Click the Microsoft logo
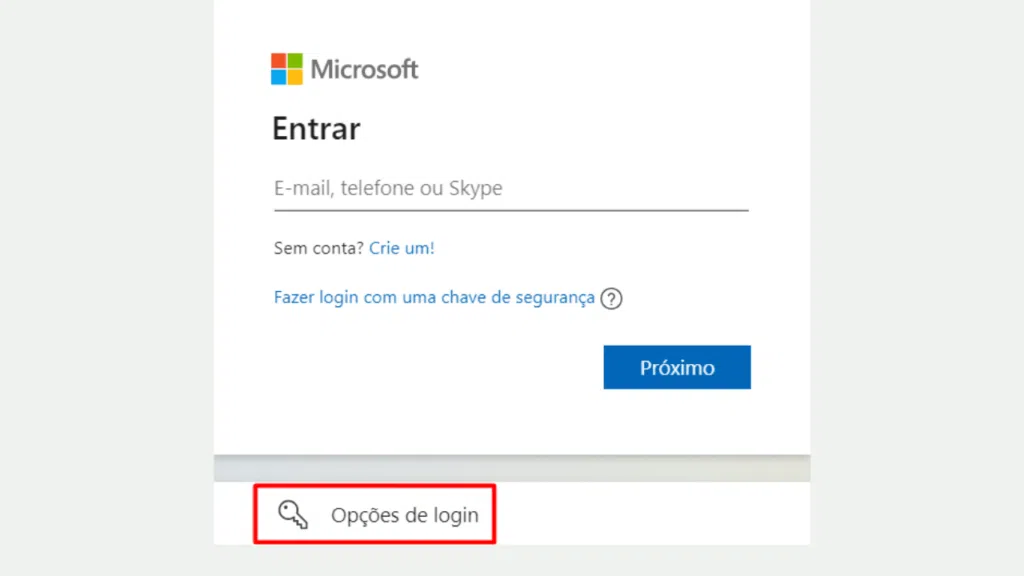 345,69
